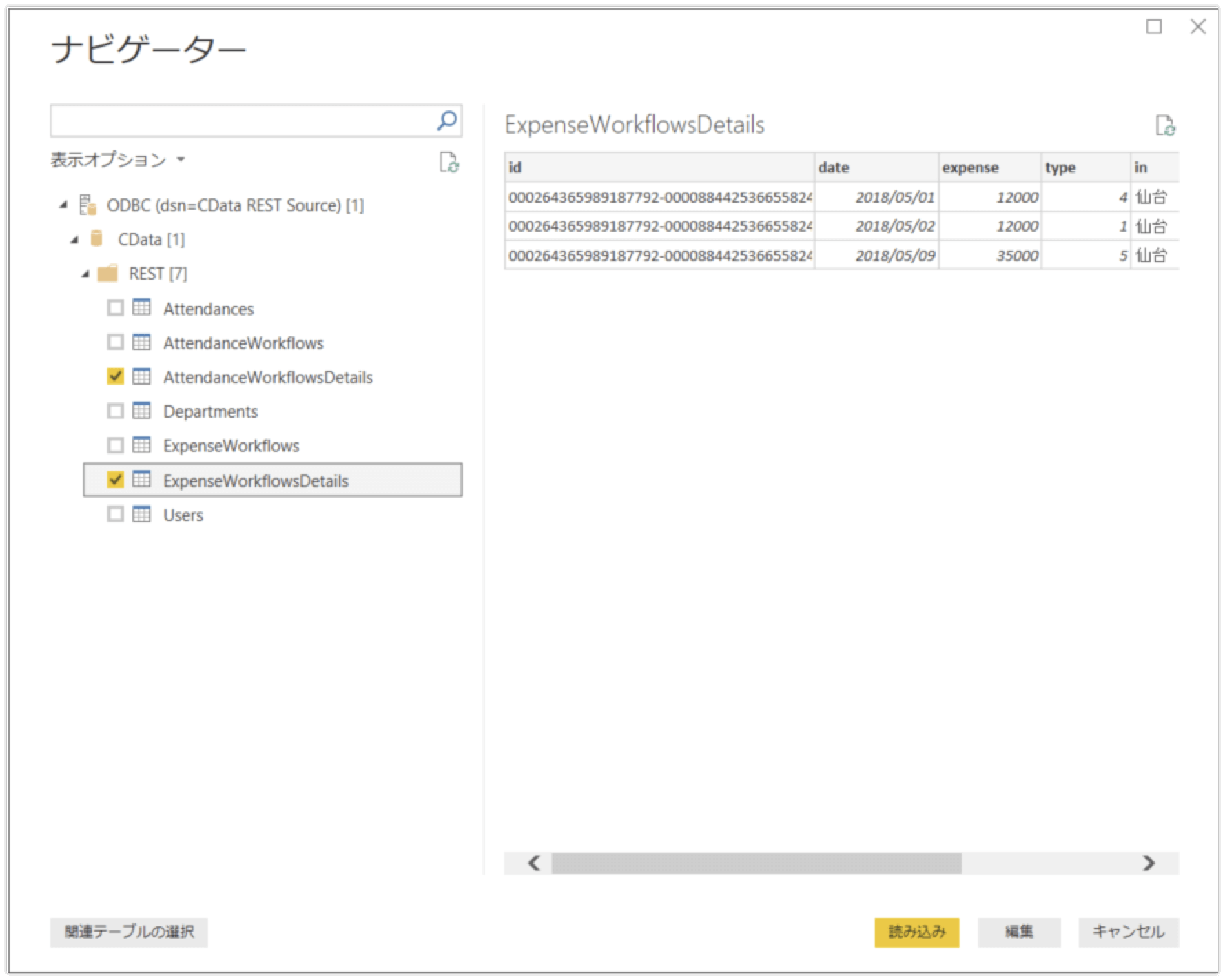
Task: Select the Departments tree item
Action: (x=210, y=412)
